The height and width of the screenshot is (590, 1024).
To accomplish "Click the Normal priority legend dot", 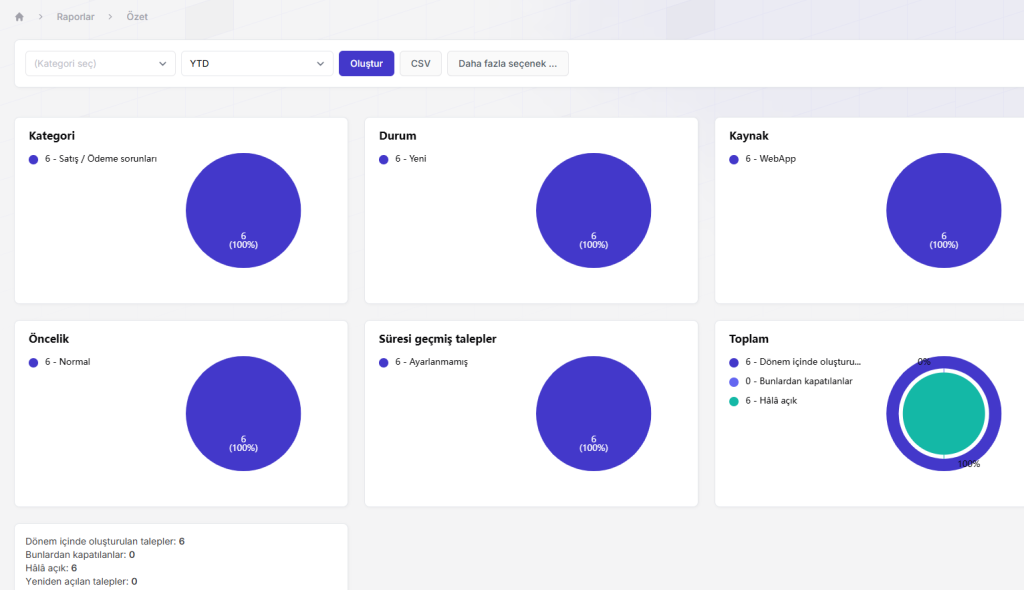I will click(x=33, y=363).
